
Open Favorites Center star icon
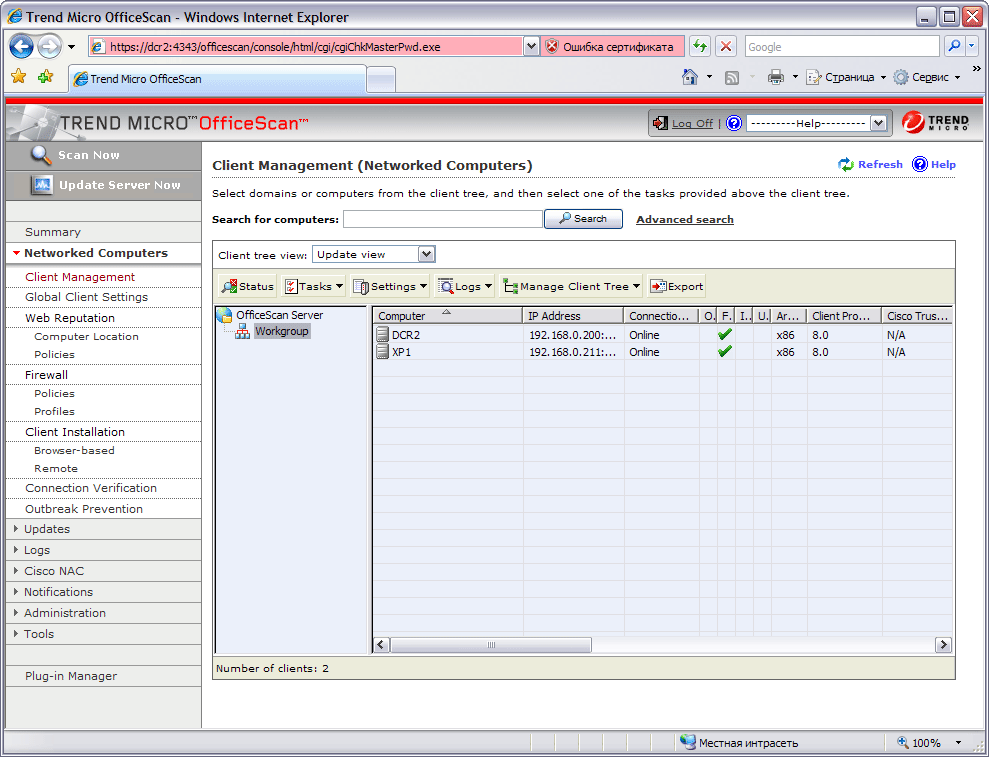tap(19, 77)
